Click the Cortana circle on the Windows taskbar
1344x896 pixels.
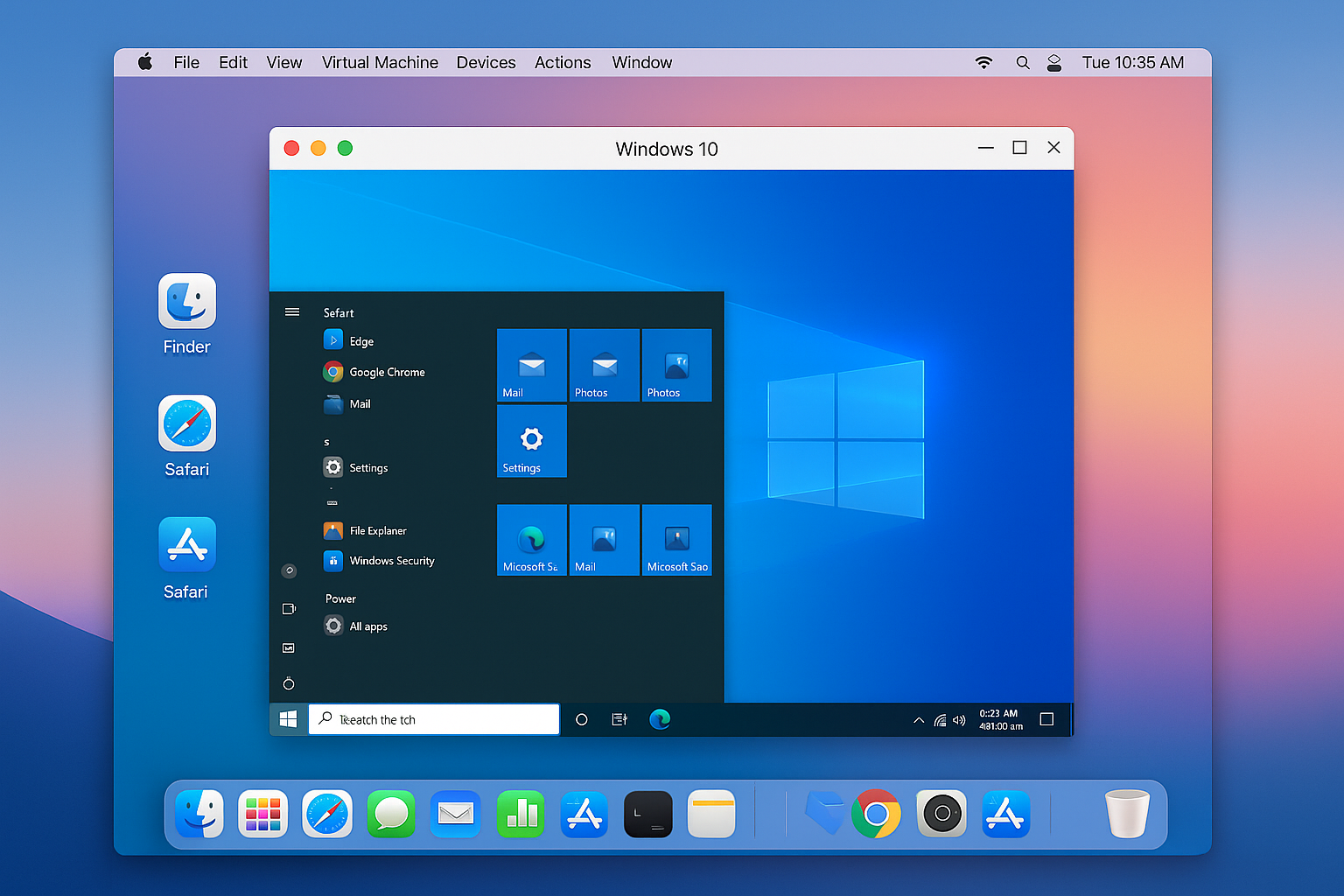(x=582, y=719)
